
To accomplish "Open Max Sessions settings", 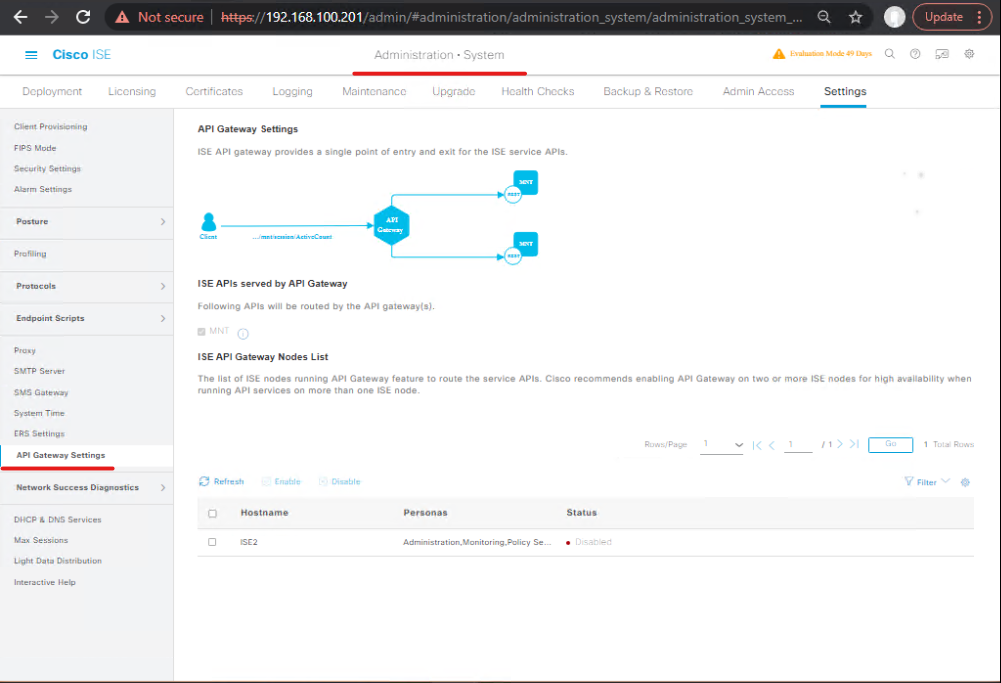I will pos(41,540).
